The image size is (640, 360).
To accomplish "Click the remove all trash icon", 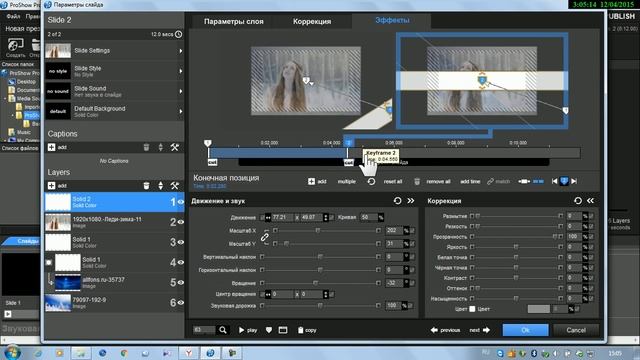I will (x=417, y=181).
